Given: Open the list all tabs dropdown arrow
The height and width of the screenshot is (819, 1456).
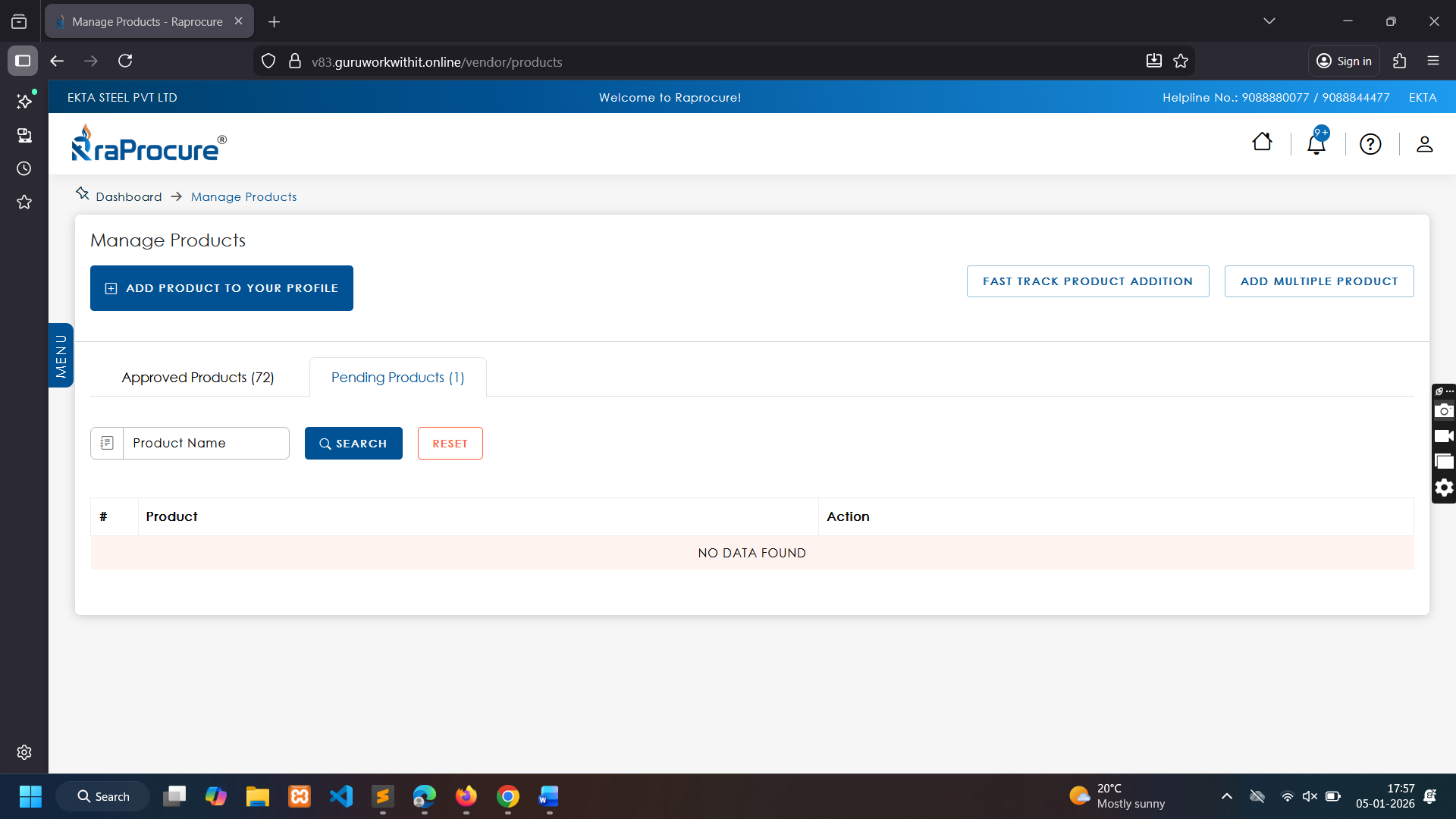Looking at the screenshot, I should pos(1269,21).
